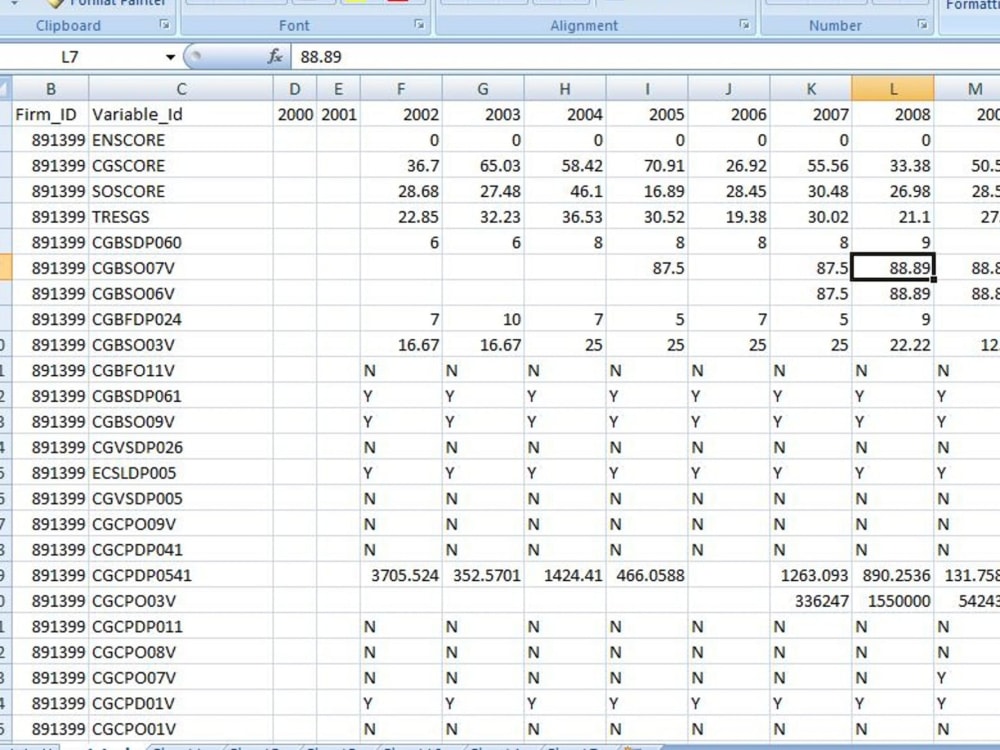The width and height of the screenshot is (1000, 750).
Task: Click the cell containing 46.1
Action: click(x=565, y=191)
